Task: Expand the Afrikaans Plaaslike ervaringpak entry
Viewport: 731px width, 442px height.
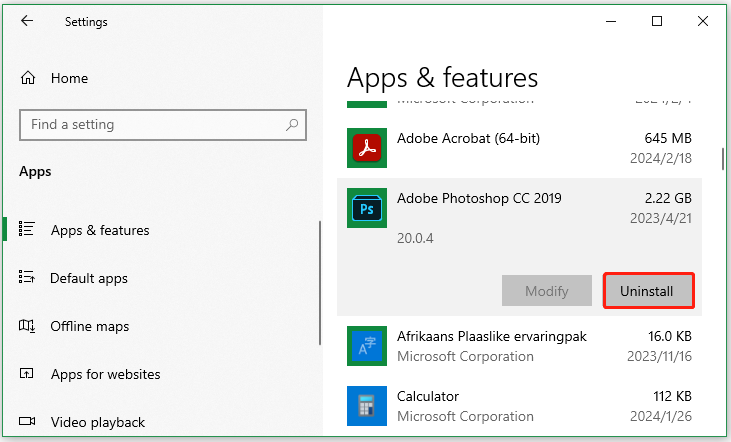Action: click(x=520, y=346)
